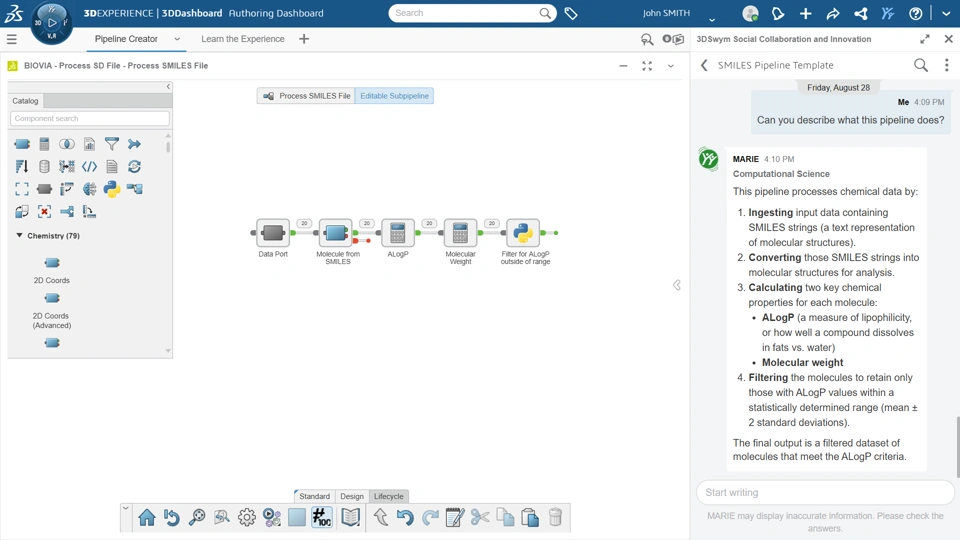
Task: Click the share arrow icon in top bar
Action: [x=833, y=13]
